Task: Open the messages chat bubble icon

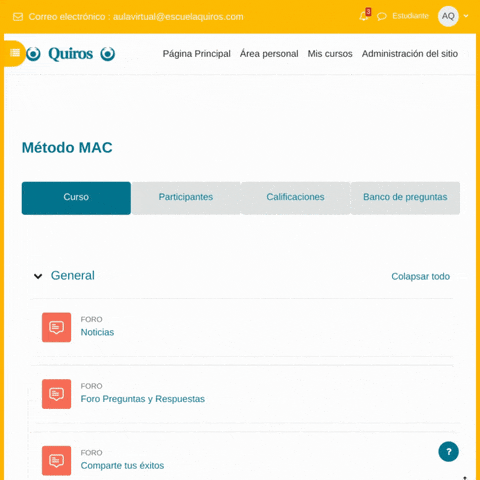Action: tap(382, 16)
